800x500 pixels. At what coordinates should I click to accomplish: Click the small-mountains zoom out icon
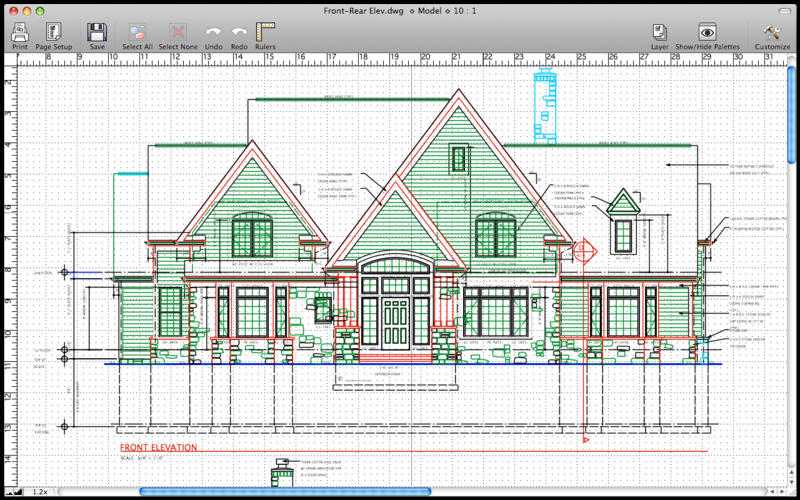(x=11, y=493)
